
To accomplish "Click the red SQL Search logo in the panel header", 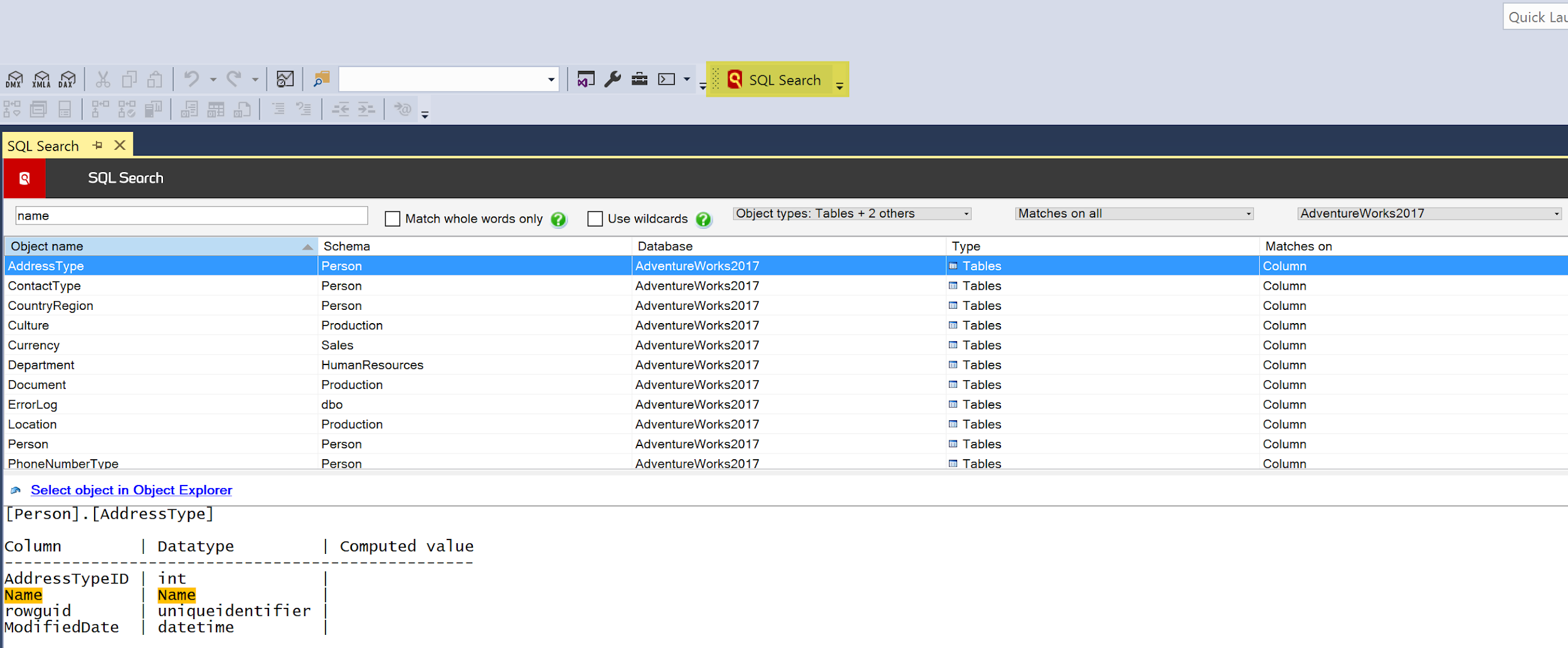I will click(x=24, y=178).
